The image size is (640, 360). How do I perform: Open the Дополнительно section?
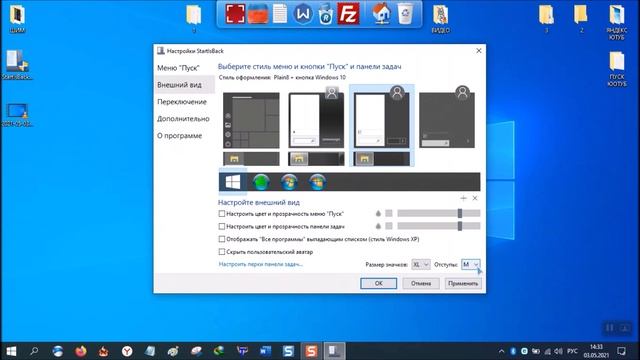(183, 119)
